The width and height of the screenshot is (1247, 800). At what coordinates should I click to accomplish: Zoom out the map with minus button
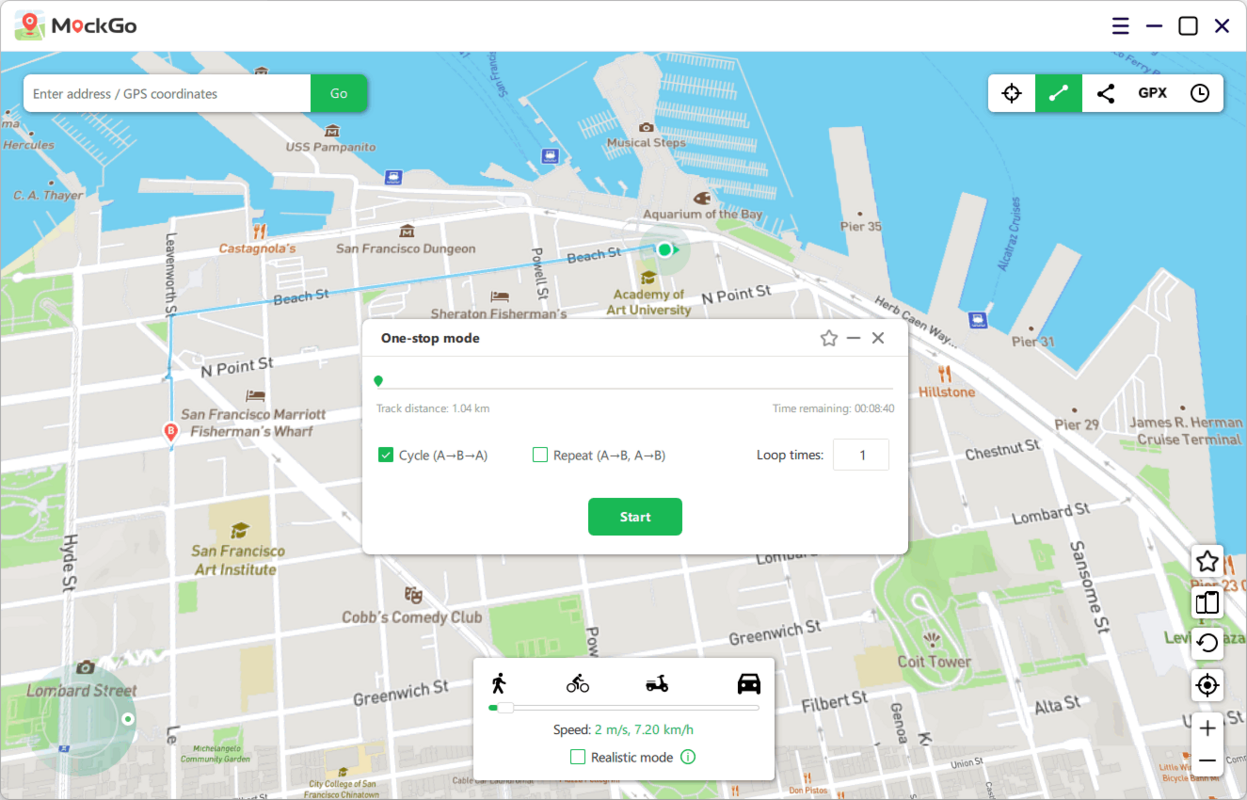point(1207,760)
